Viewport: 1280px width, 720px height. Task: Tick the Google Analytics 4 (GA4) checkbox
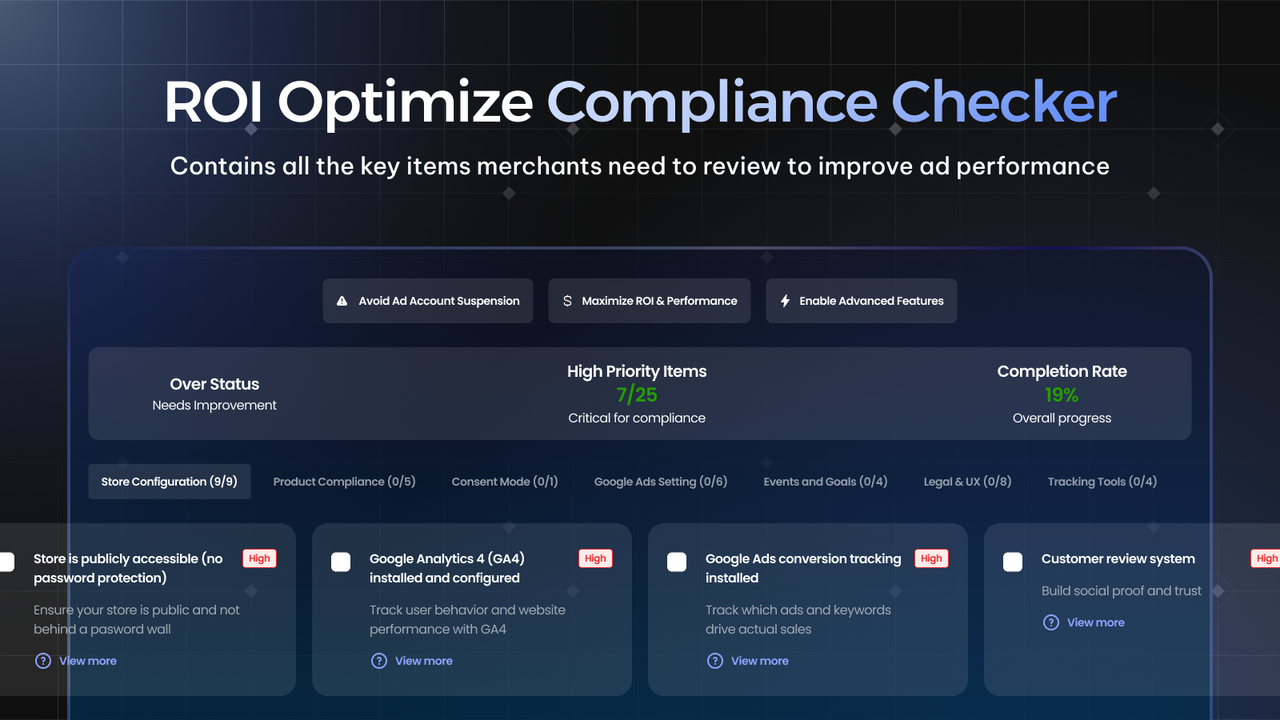point(341,562)
